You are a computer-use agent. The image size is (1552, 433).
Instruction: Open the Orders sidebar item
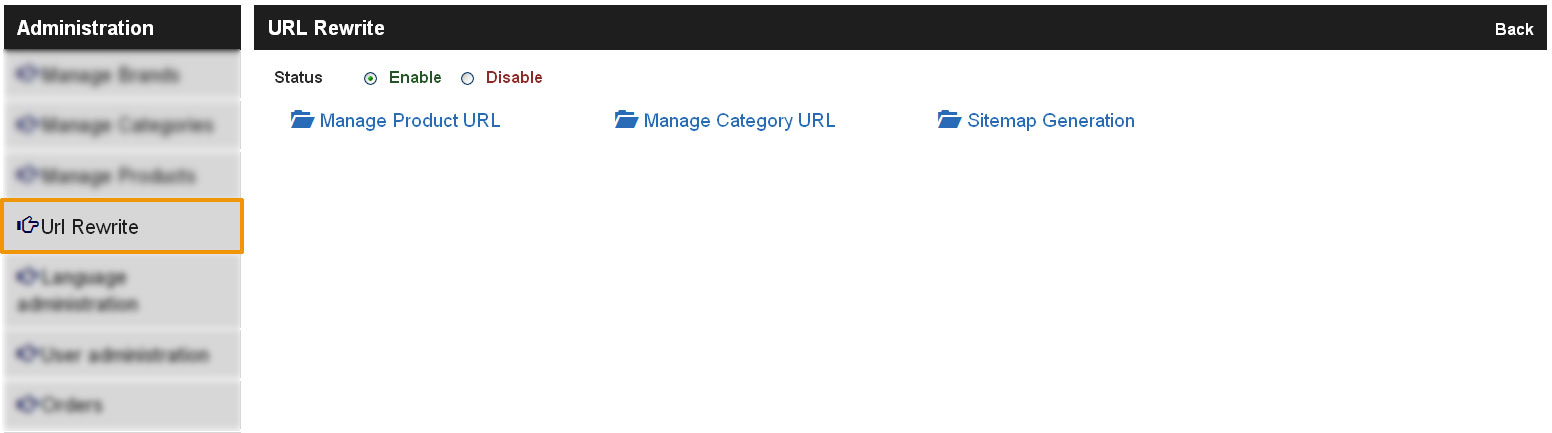(x=122, y=405)
